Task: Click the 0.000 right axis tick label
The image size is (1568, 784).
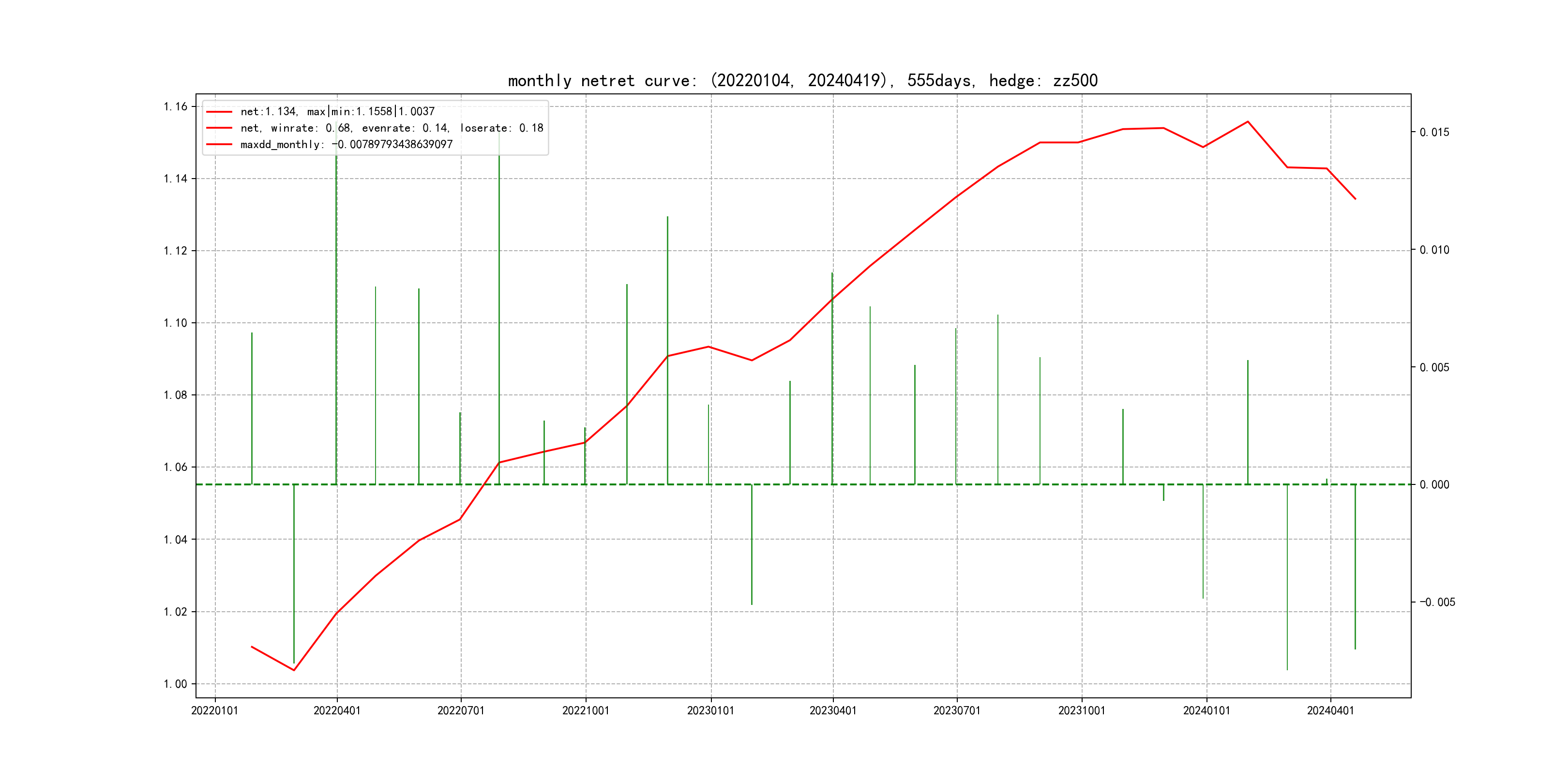Action: (1434, 484)
